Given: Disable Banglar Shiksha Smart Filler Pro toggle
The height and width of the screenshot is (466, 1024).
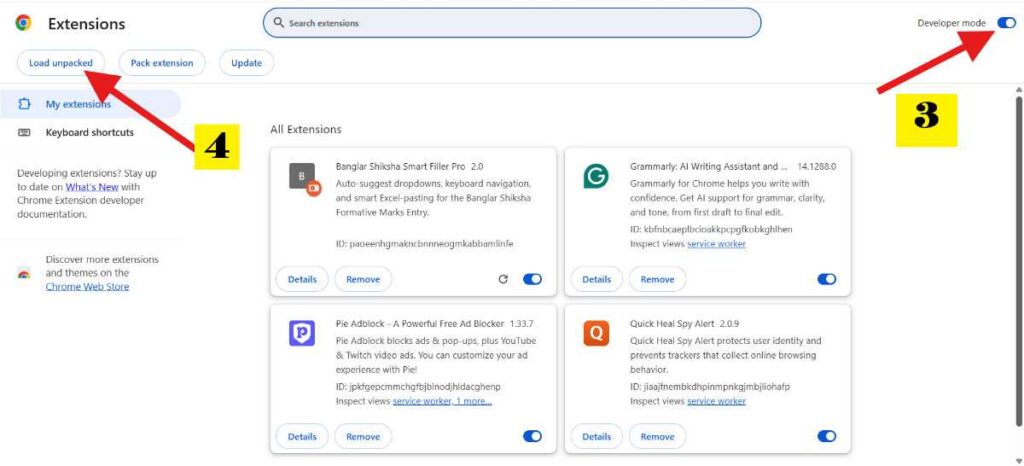Looking at the screenshot, I should 532,279.
